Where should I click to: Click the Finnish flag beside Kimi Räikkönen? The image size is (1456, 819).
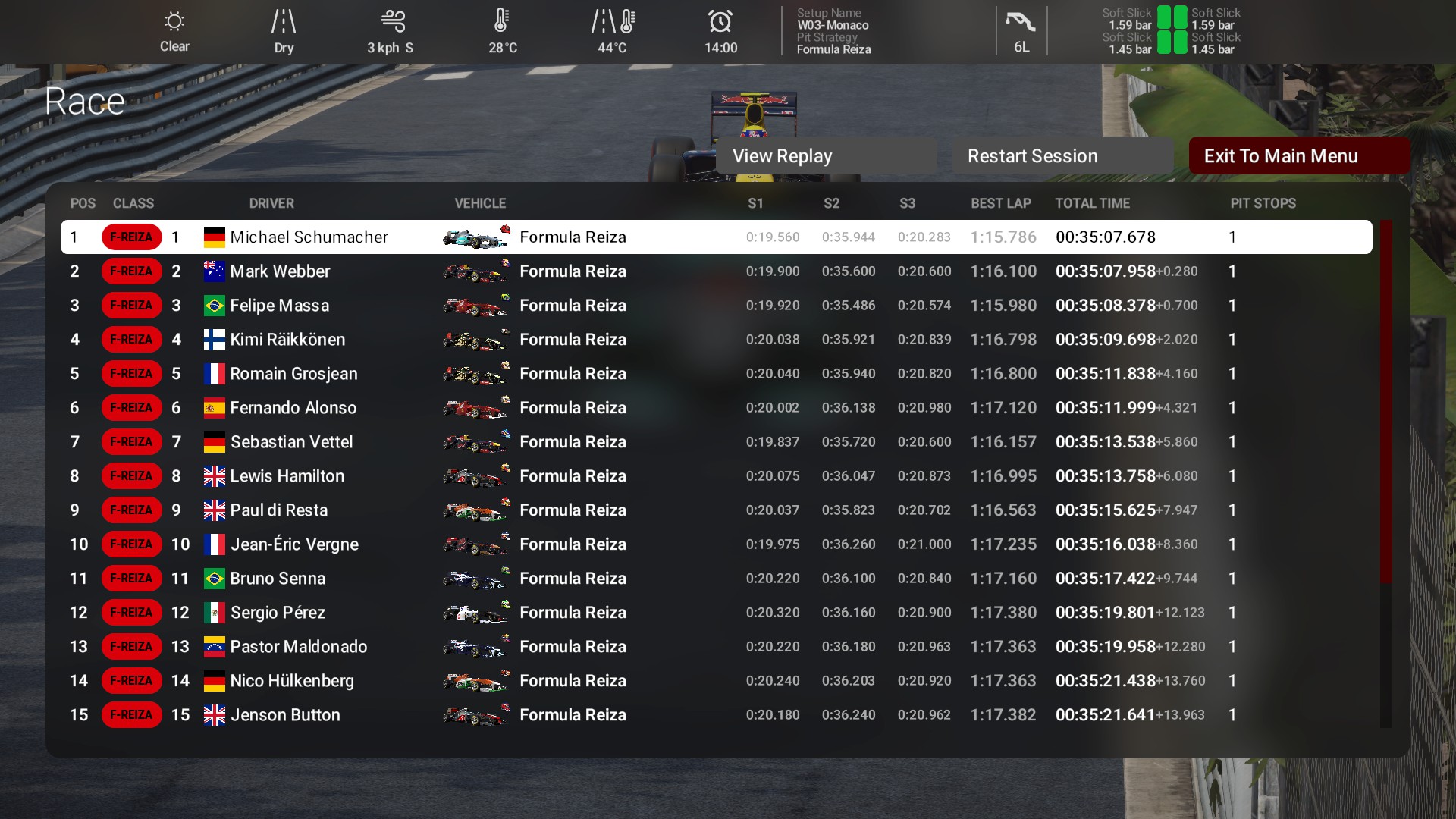[x=215, y=340]
